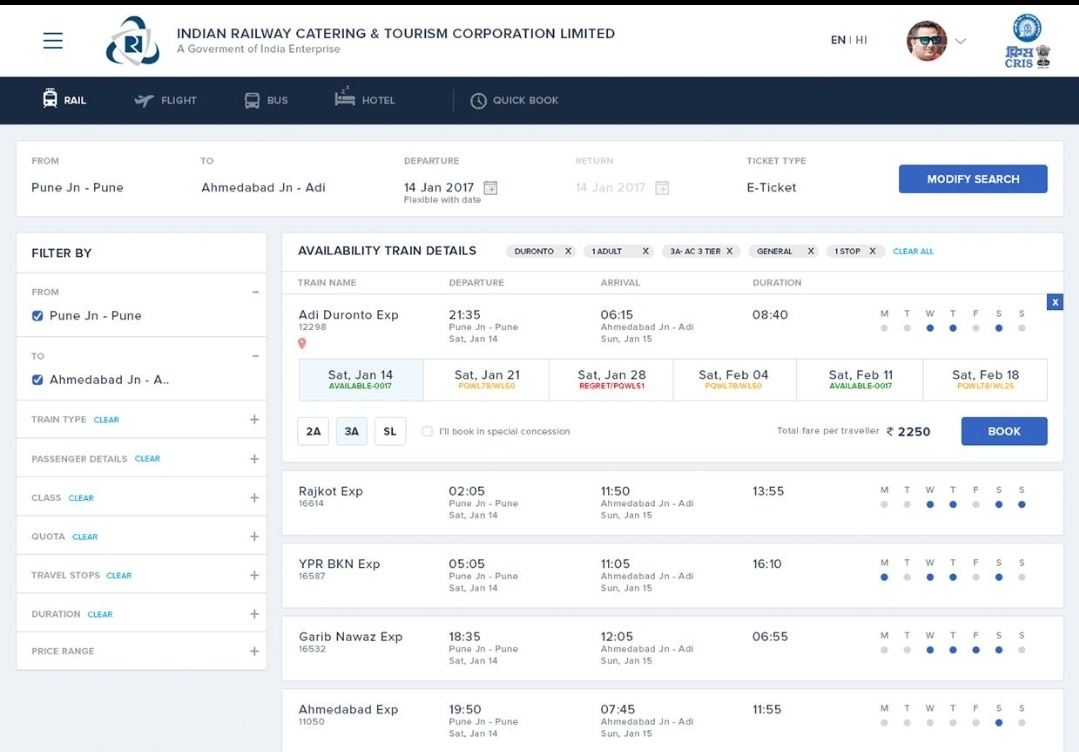Clear the PASSENGER DETAILS filter

click(x=147, y=458)
